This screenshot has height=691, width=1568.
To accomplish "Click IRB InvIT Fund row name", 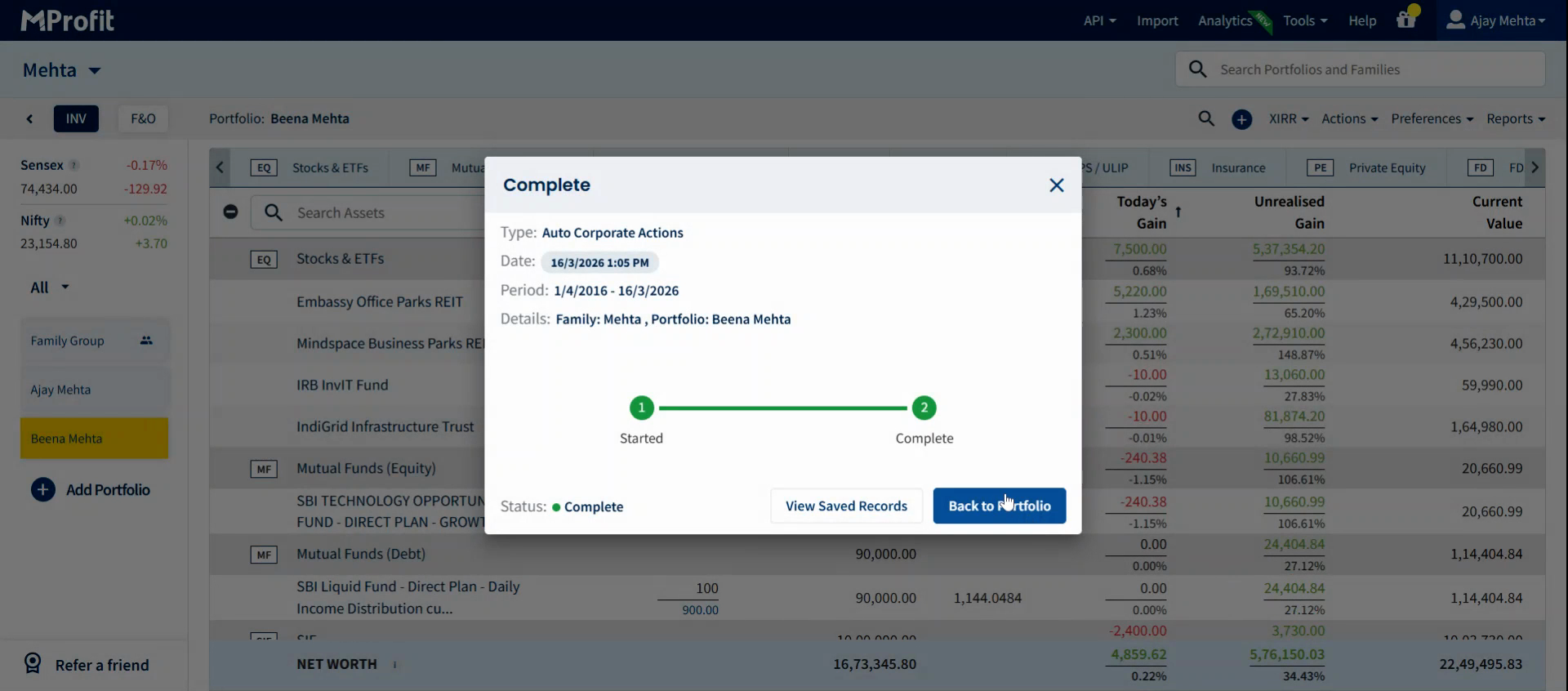I will click(x=342, y=386).
